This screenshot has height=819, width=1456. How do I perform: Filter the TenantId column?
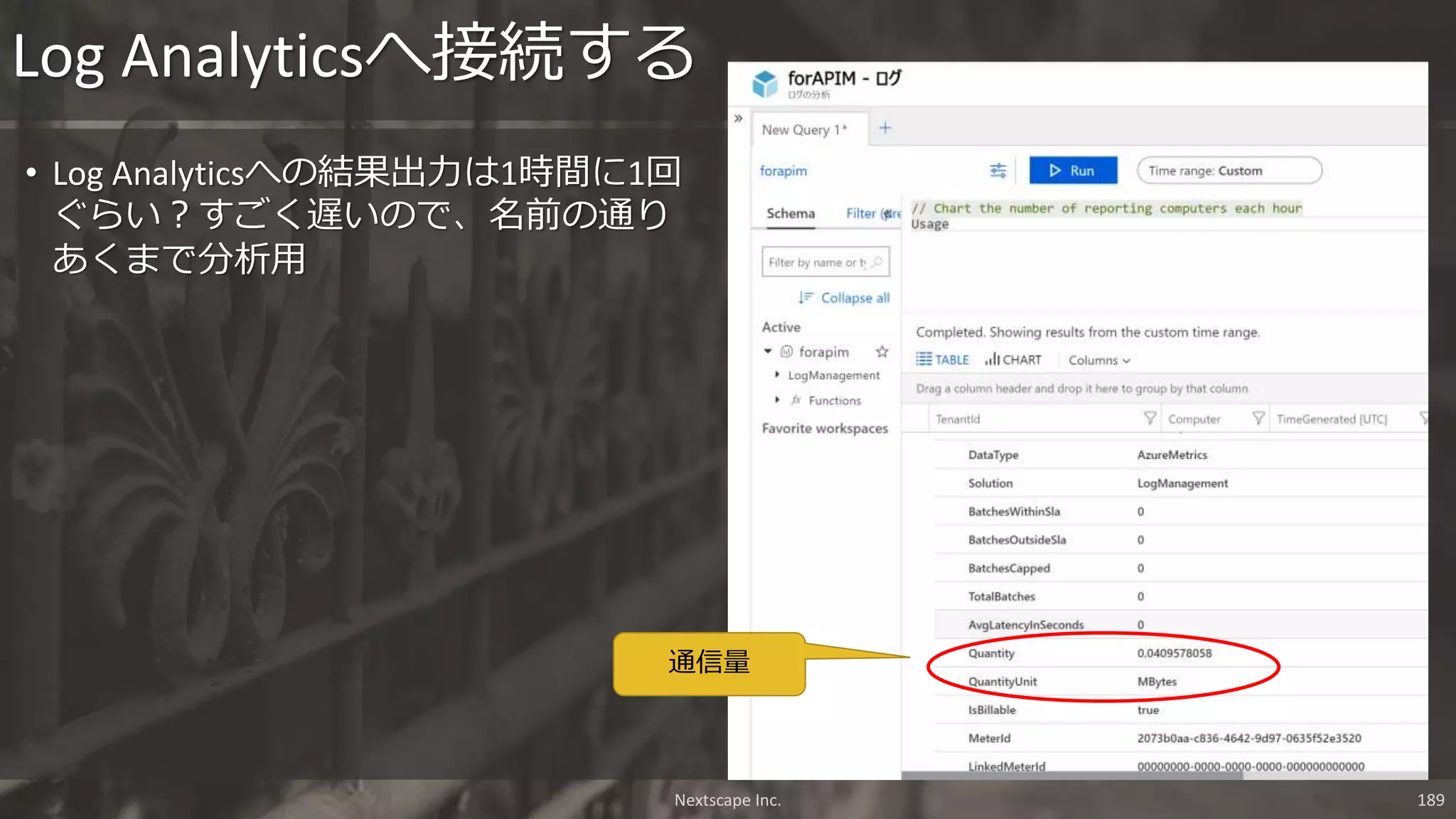pos(1150,418)
